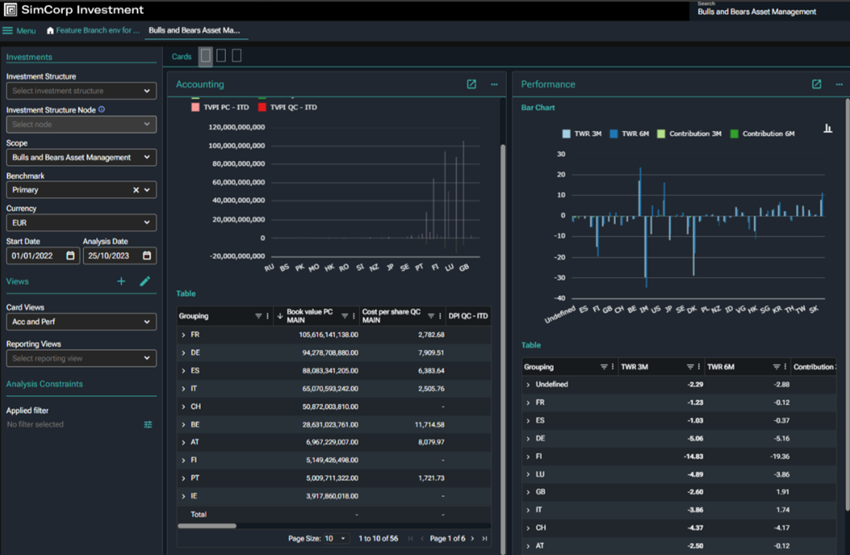Screen dimensions: 850x555
Task: Edit views with the pencil icon
Action: 145,281
